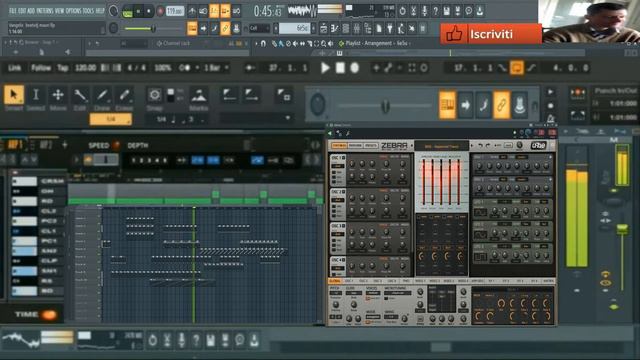Select the Smart pointer tool

pyautogui.click(x=14, y=95)
